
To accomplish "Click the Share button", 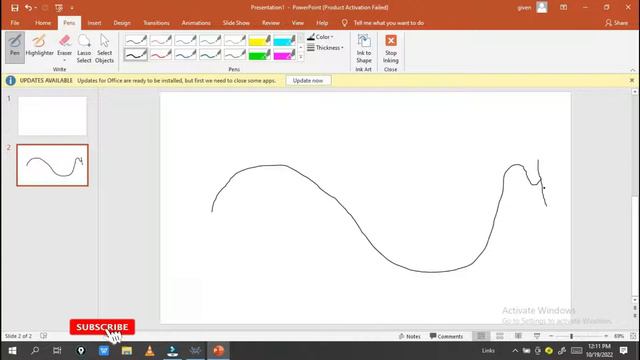I will point(616,23).
